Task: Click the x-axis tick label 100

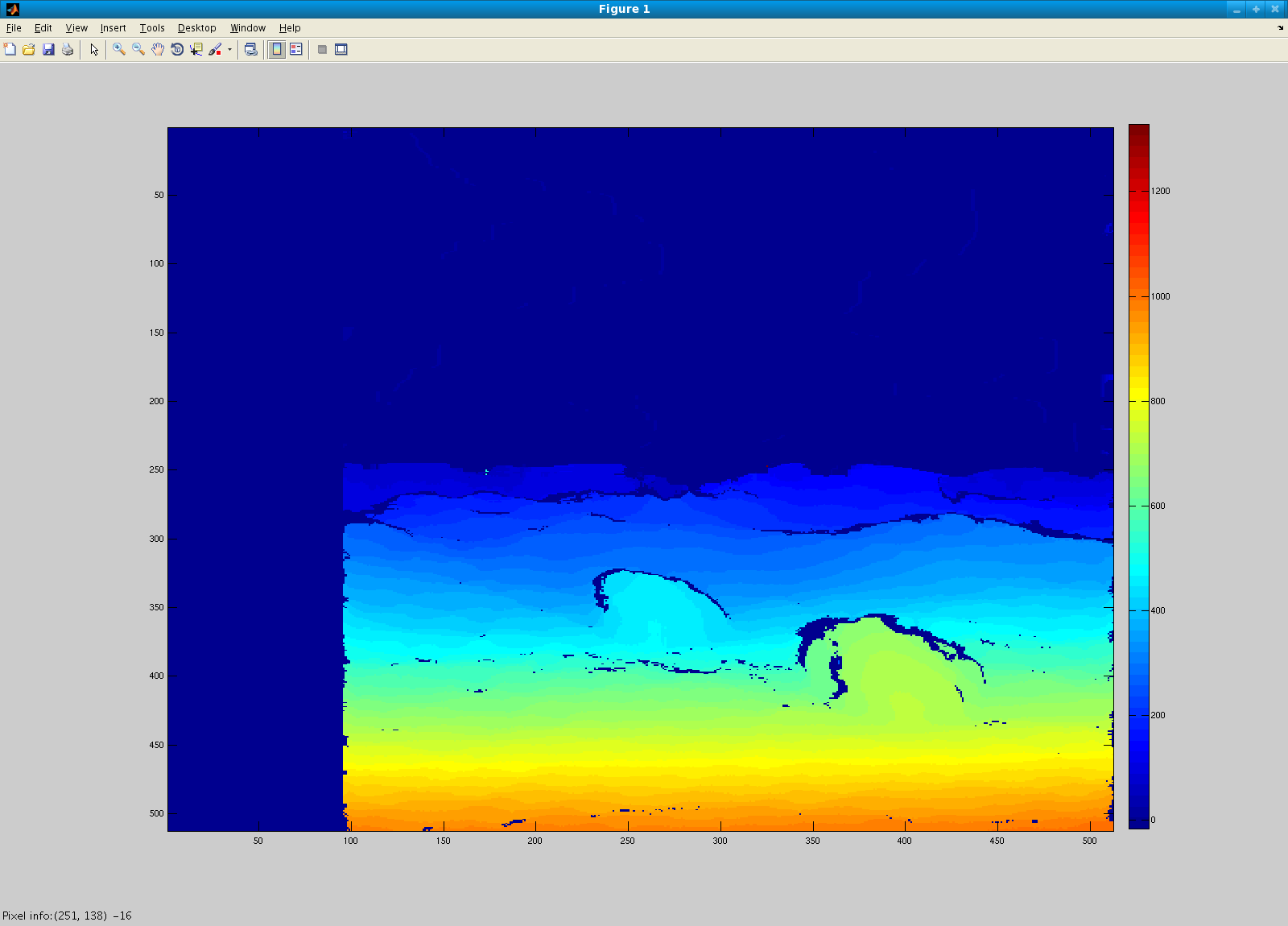Action: coord(350,841)
